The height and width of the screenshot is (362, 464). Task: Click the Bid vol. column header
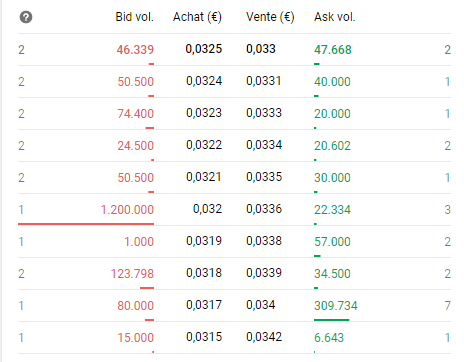coord(135,17)
